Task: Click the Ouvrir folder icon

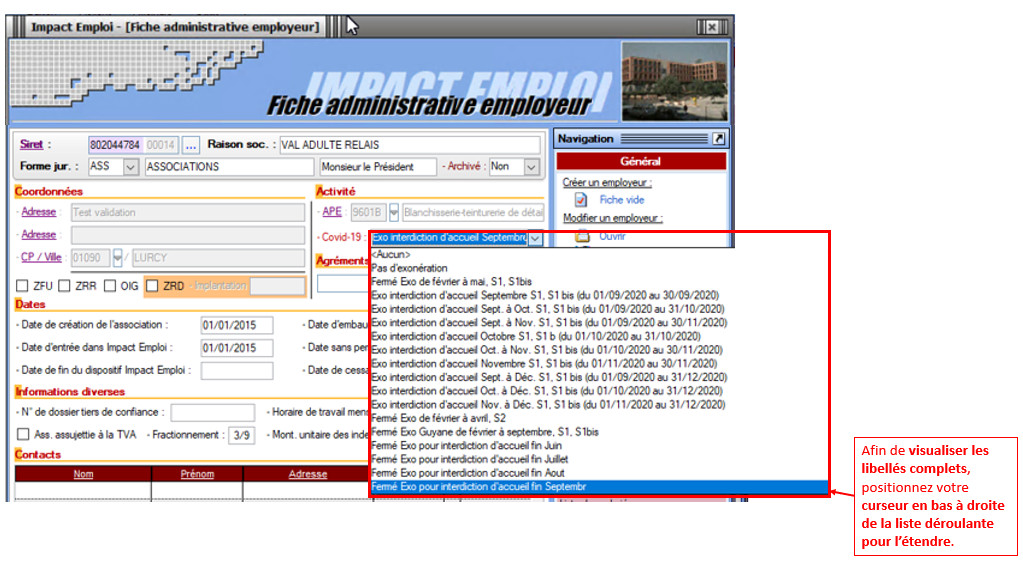Action: pos(582,236)
